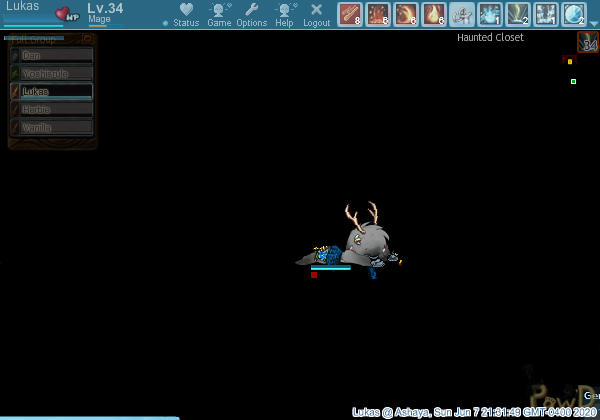Cast the ice shards skill in slot eight
Viewport: 600px width, 420px height.
546,14
